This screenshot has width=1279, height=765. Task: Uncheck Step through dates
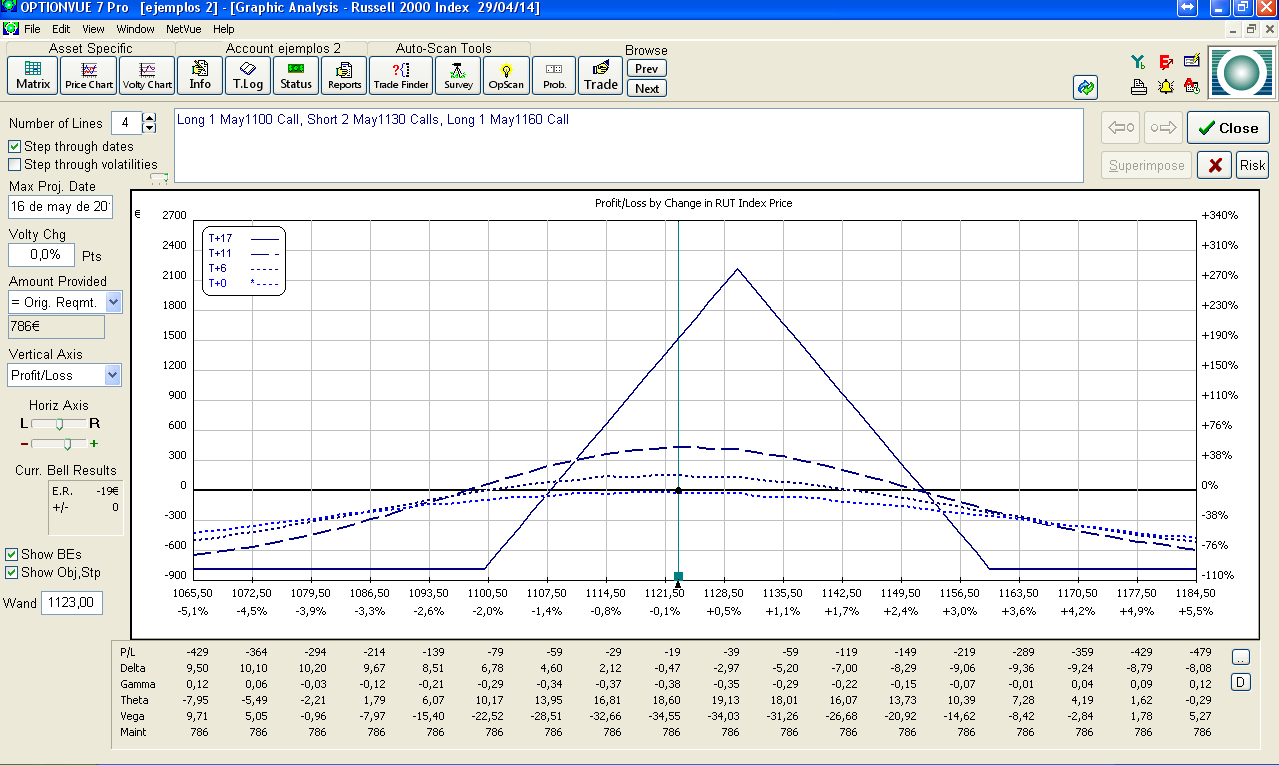click(15, 147)
